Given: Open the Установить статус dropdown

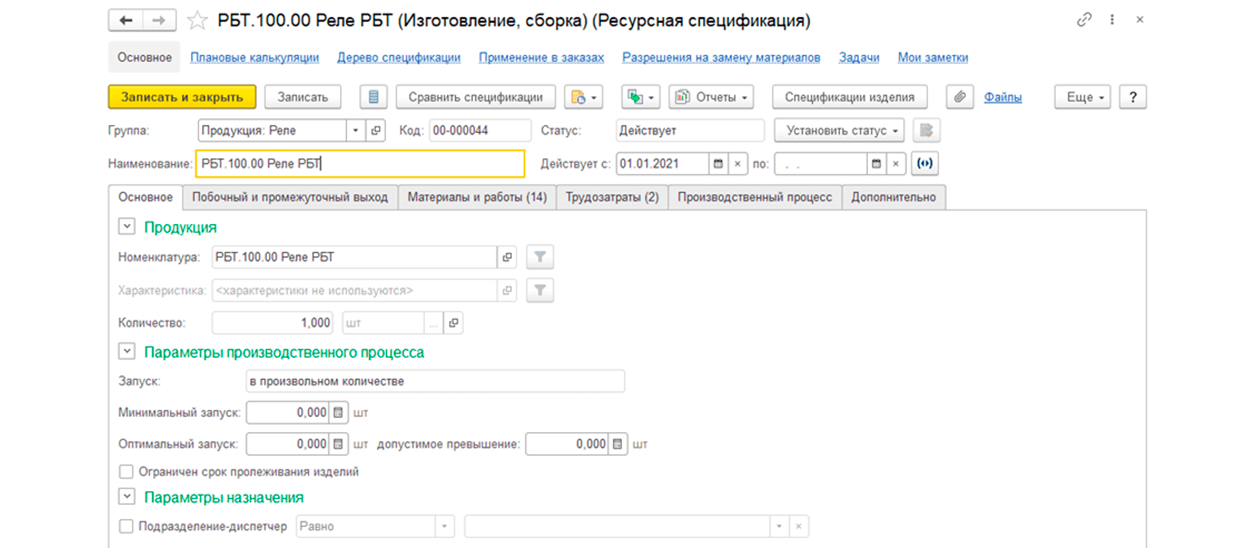Looking at the screenshot, I should coord(839,131).
